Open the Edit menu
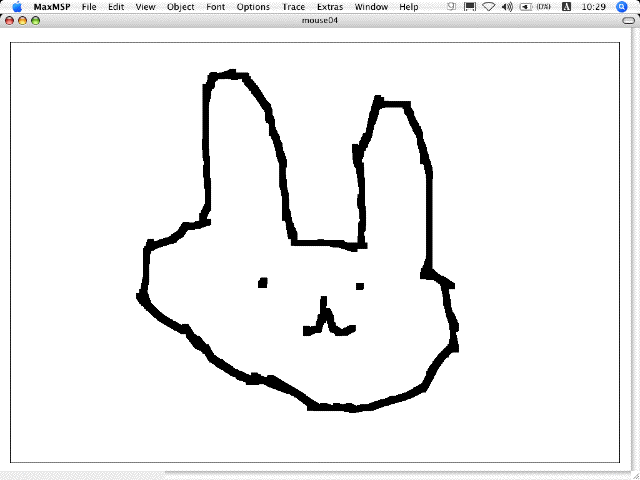This screenshot has height=480, width=640. tap(116, 7)
